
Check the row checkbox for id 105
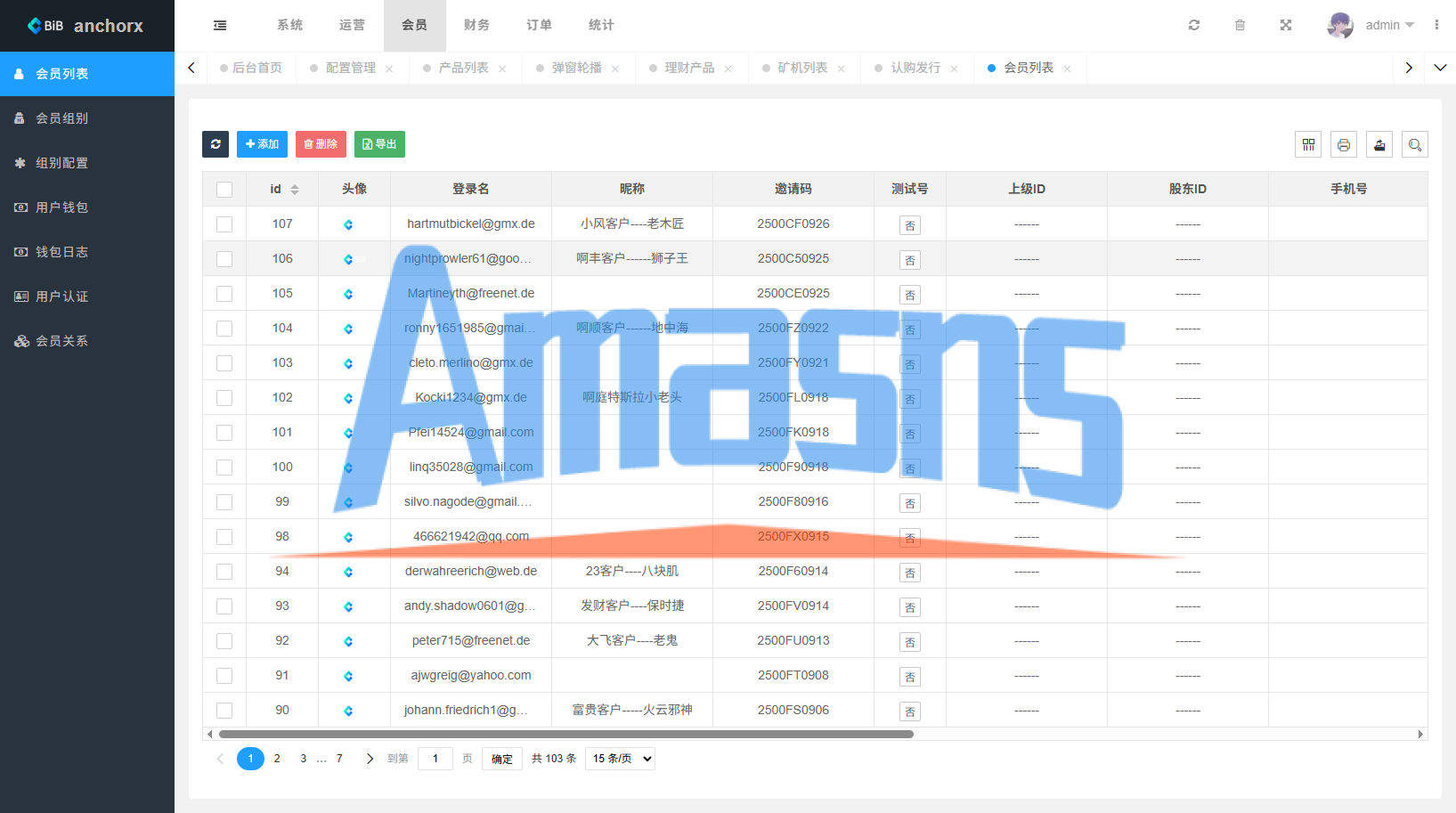click(224, 294)
